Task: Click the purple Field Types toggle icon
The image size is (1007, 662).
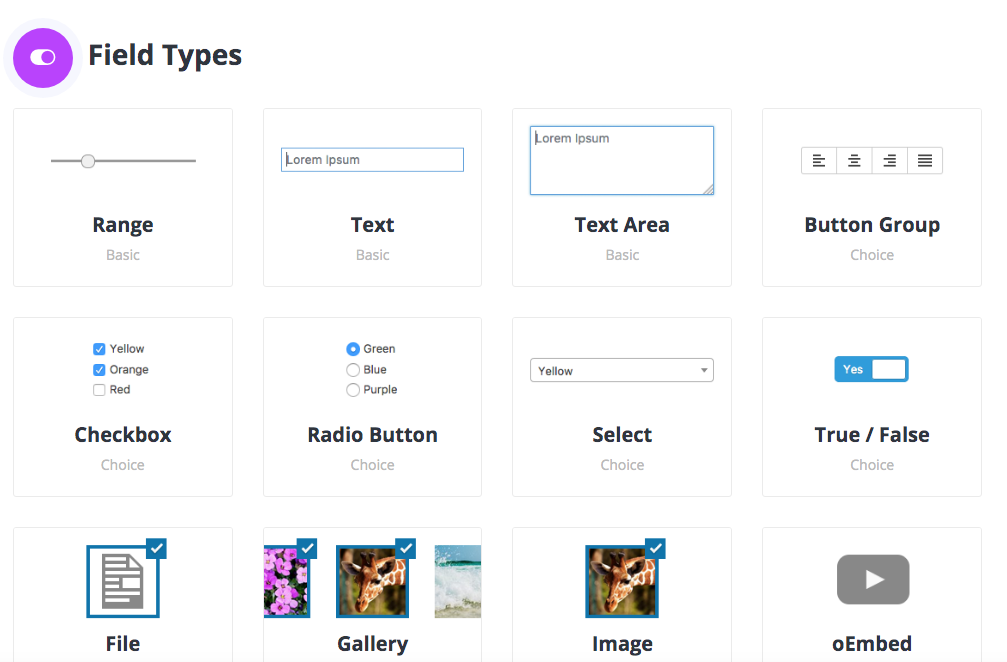Action: point(43,58)
